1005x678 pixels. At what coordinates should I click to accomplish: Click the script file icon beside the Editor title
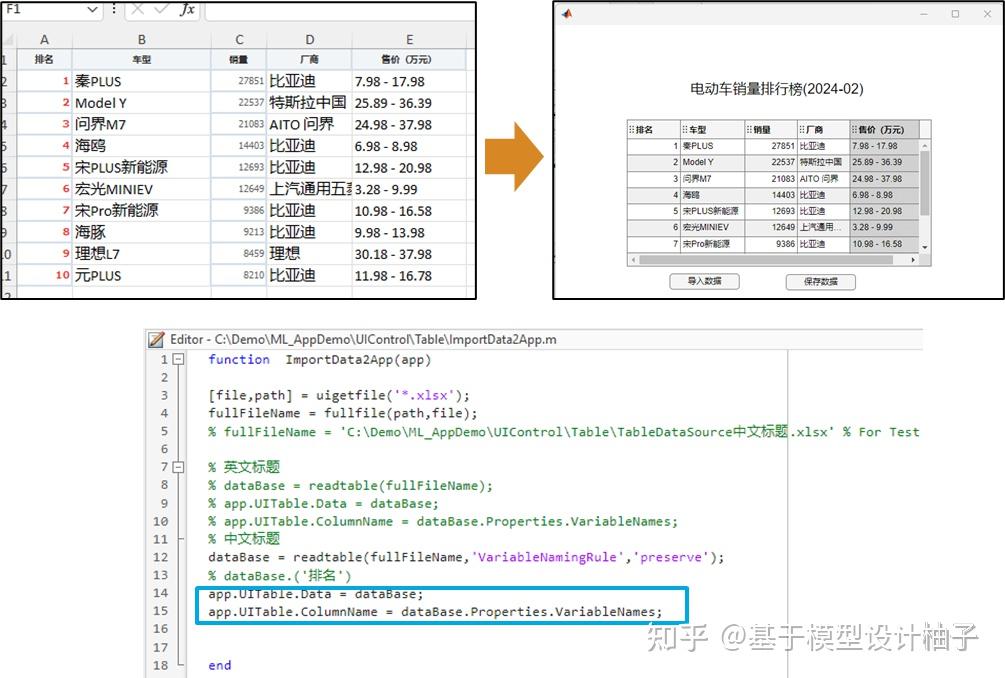point(155,339)
